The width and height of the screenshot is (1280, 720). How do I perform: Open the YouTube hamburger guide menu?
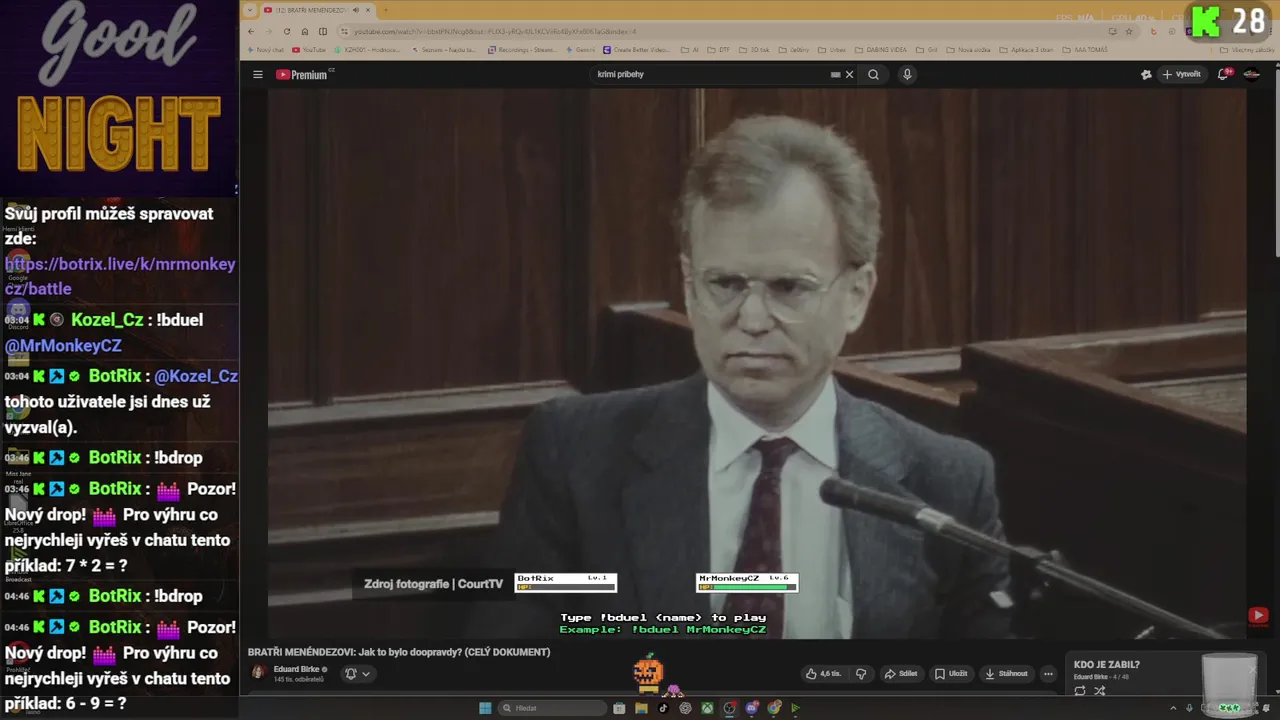click(257, 74)
